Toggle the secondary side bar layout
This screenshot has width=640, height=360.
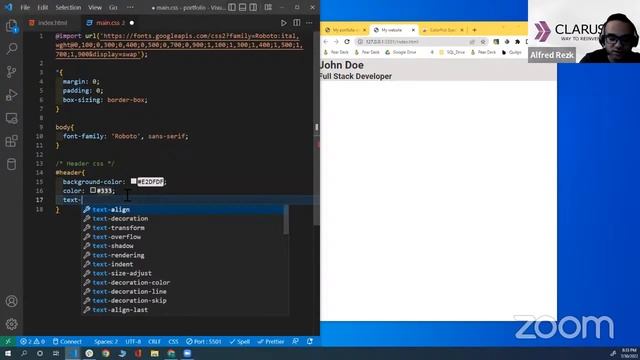tap(253, 7)
